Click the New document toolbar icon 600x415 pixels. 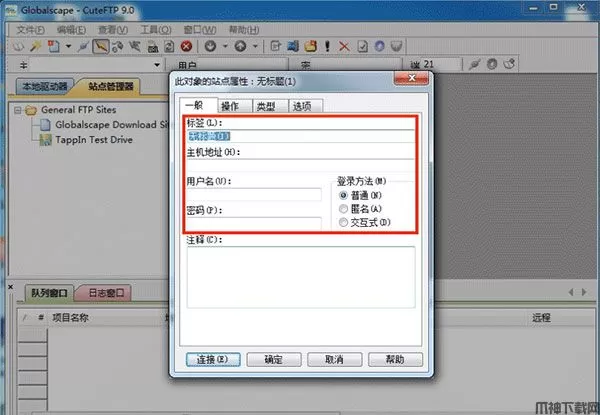click(x=54, y=47)
